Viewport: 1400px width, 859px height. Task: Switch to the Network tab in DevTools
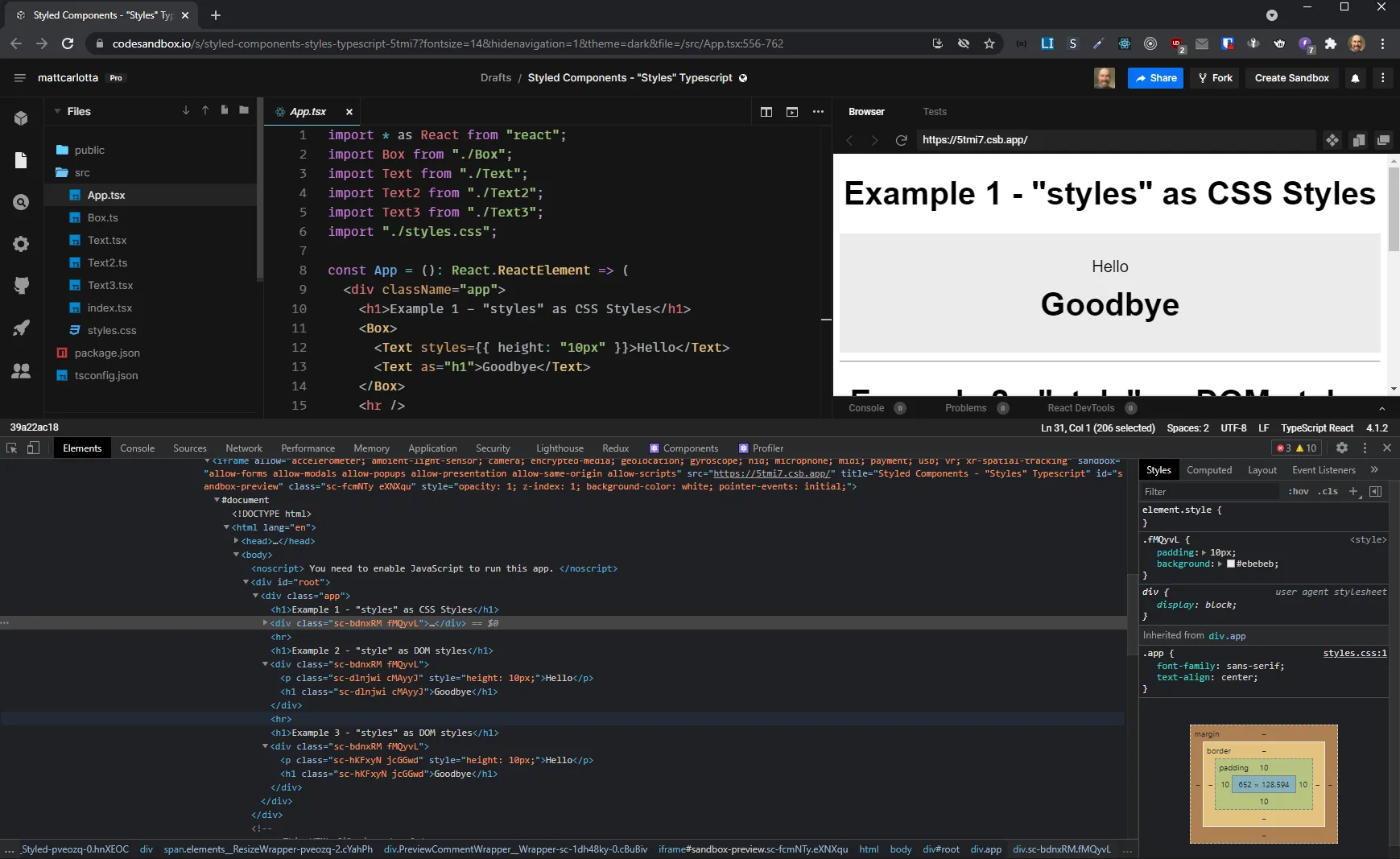(x=243, y=448)
